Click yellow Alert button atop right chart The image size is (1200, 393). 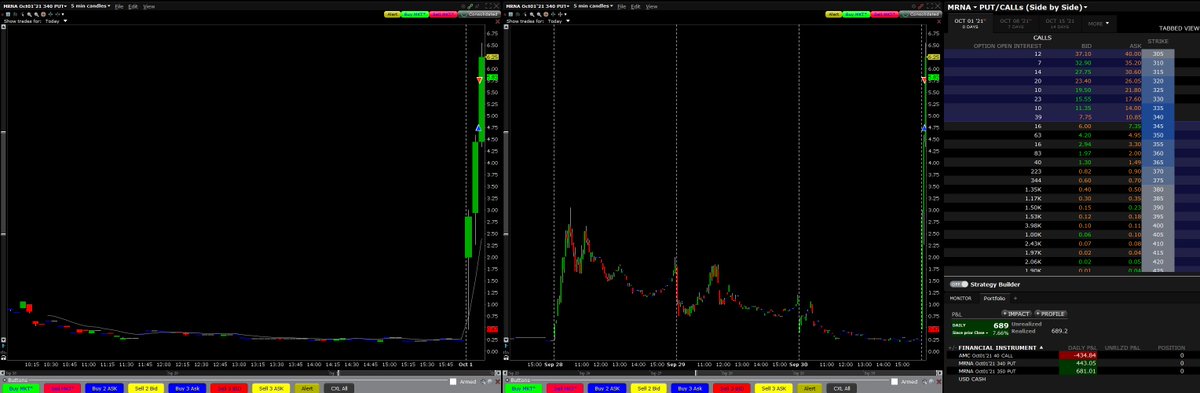[834, 14]
